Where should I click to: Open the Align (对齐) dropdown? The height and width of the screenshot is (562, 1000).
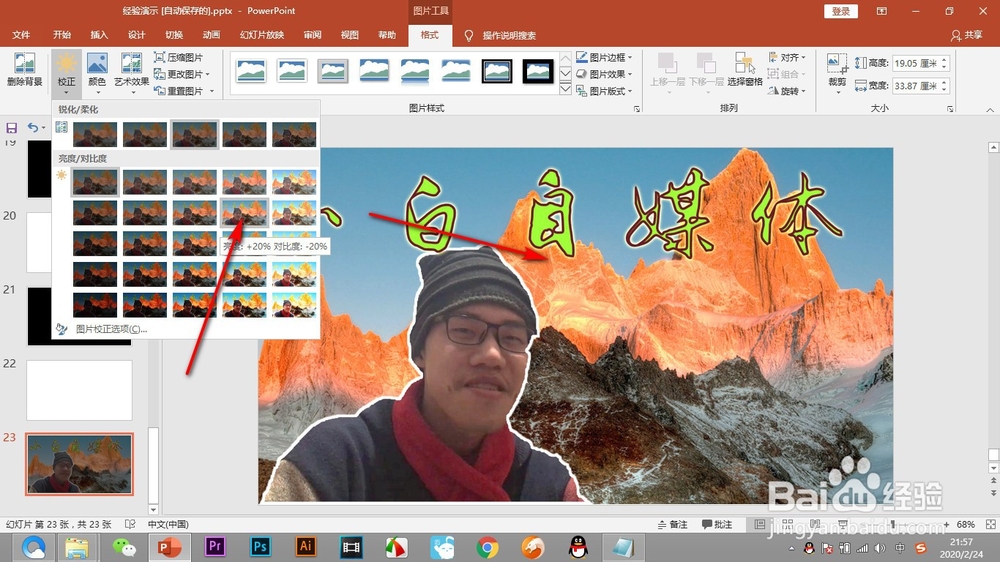pyautogui.click(x=787, y=57)
